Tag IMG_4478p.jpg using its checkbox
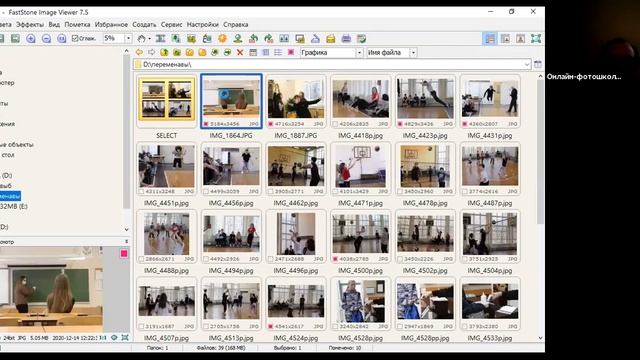This screenshot has width=640, height=360. [400, 191]
